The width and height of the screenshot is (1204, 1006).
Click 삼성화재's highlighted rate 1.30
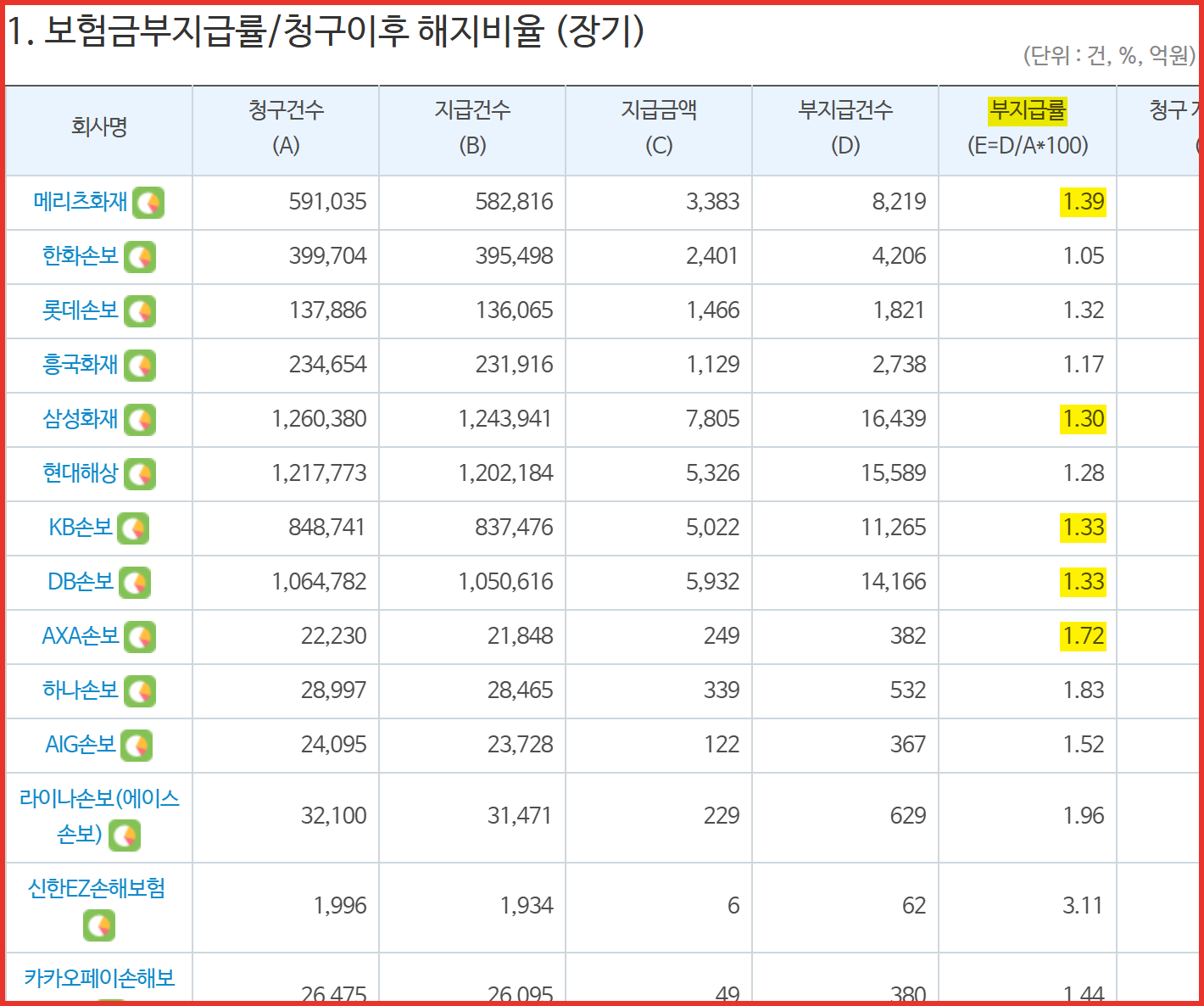click(x=1083, y=419)
